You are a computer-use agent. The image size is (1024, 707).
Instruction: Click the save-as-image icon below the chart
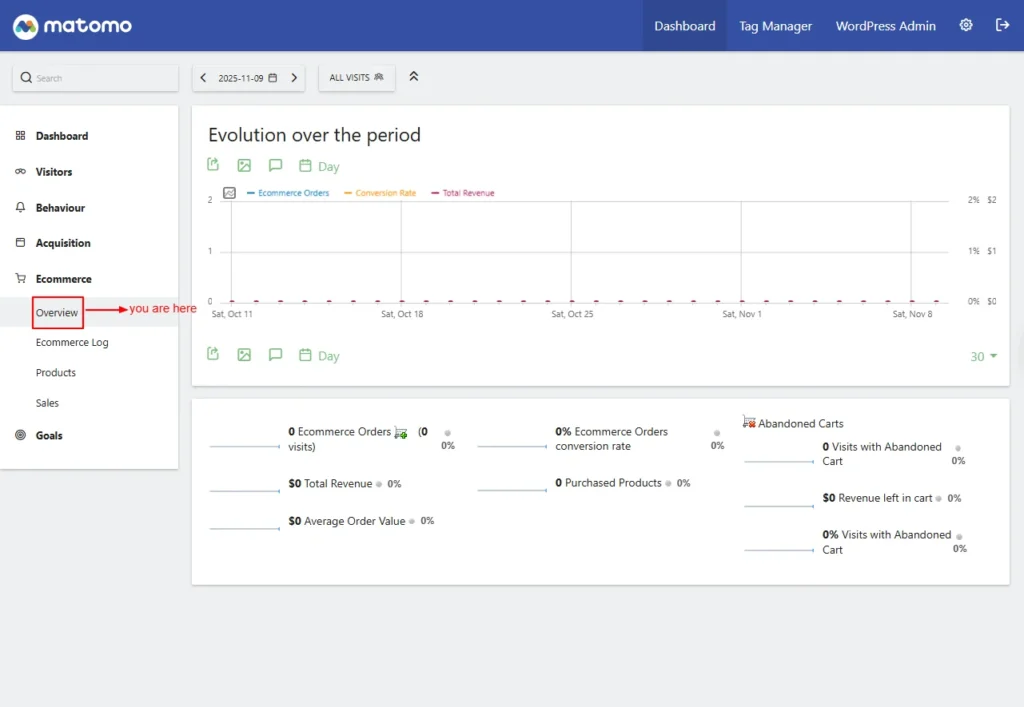(244, 354)
